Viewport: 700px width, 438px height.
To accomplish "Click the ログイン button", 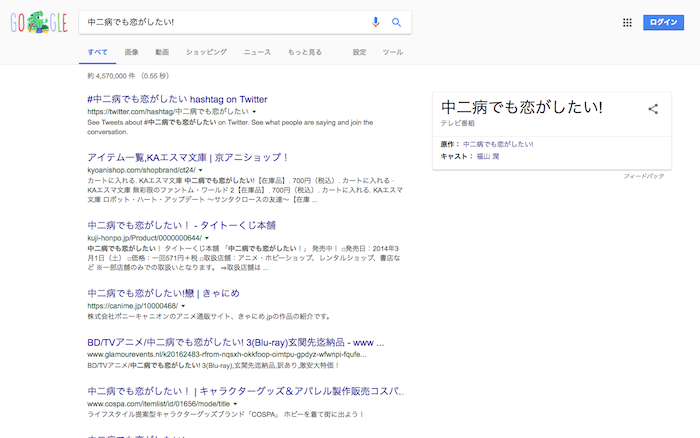I will 663,22.
